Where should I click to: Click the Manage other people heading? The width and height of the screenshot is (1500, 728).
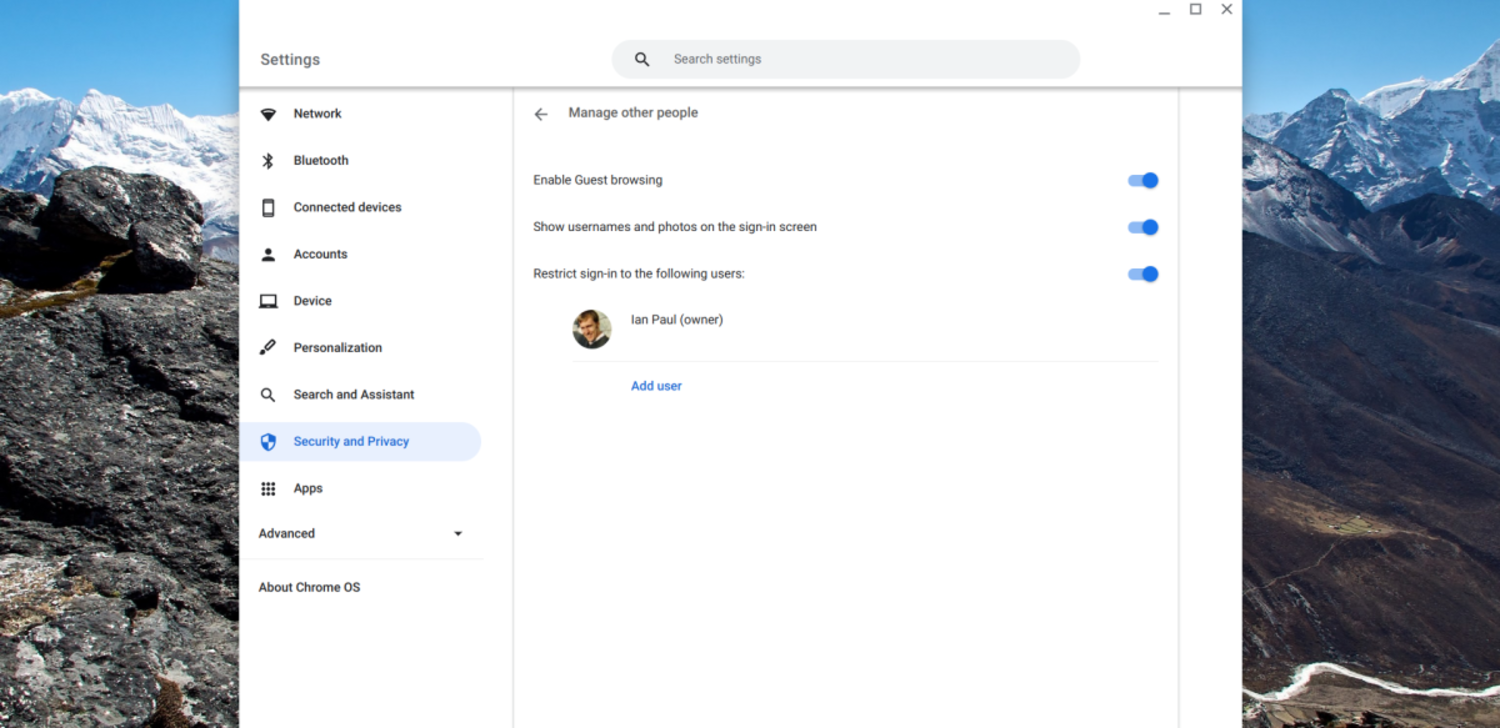tap(633, 113)
